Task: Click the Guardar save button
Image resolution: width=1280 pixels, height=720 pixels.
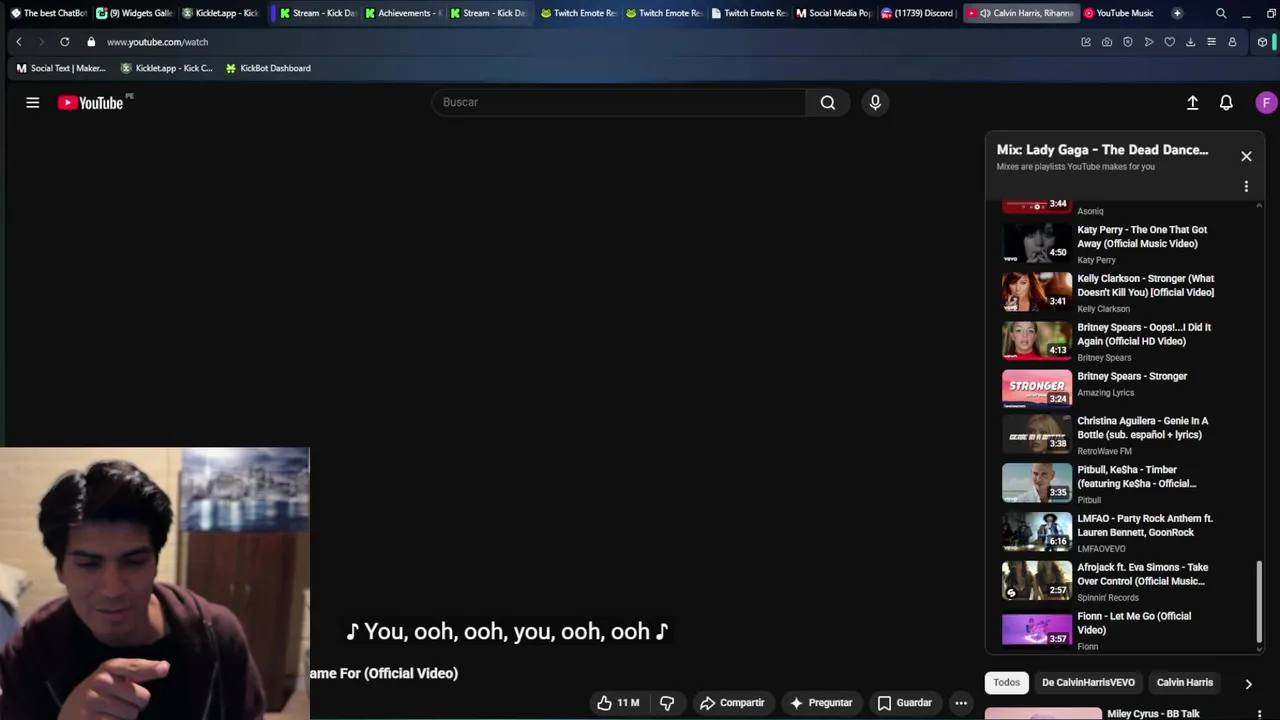Action: [x=904, y=703]
